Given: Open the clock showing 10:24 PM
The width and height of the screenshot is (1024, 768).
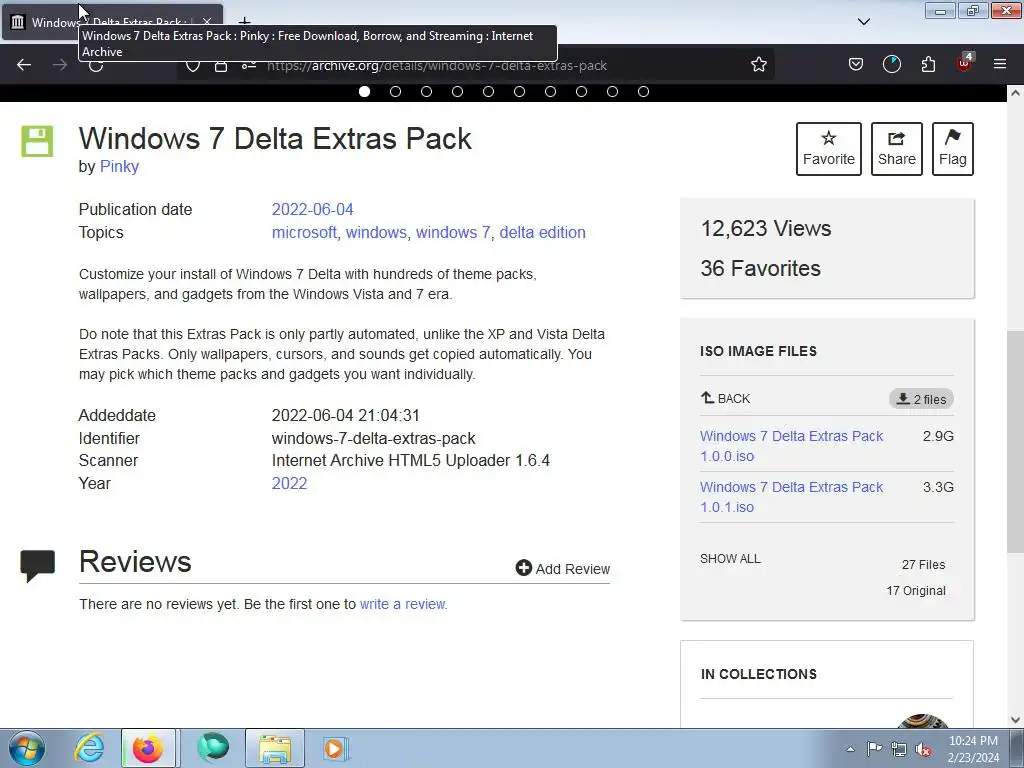Looking at the screenshot, I should 973,749.
